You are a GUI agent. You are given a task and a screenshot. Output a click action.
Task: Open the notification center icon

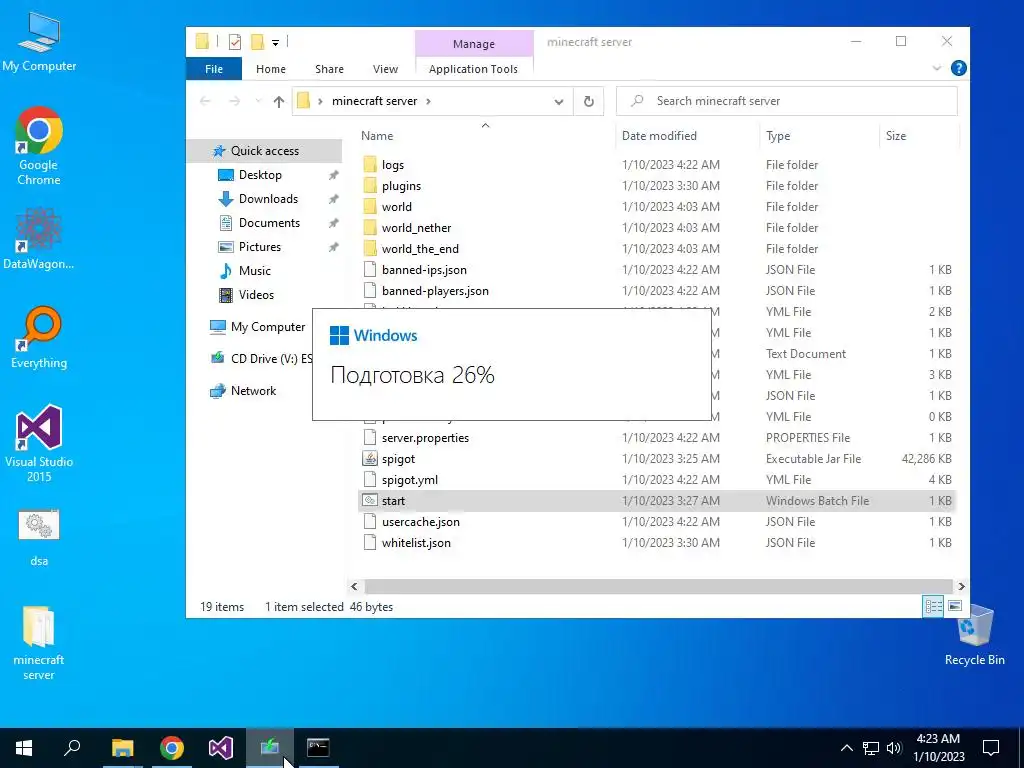[x=991, y=748]
